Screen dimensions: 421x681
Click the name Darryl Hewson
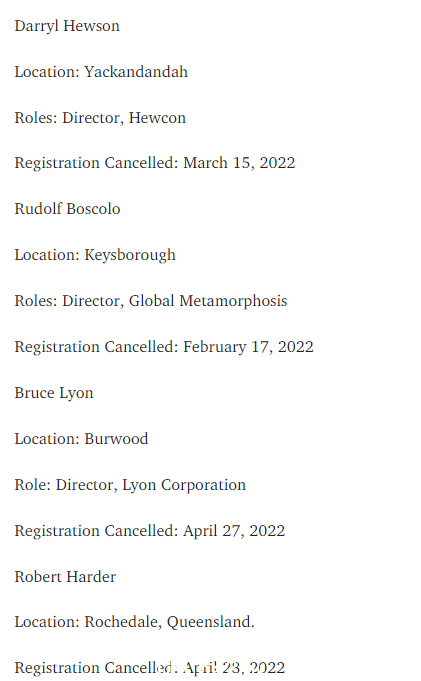67,26
